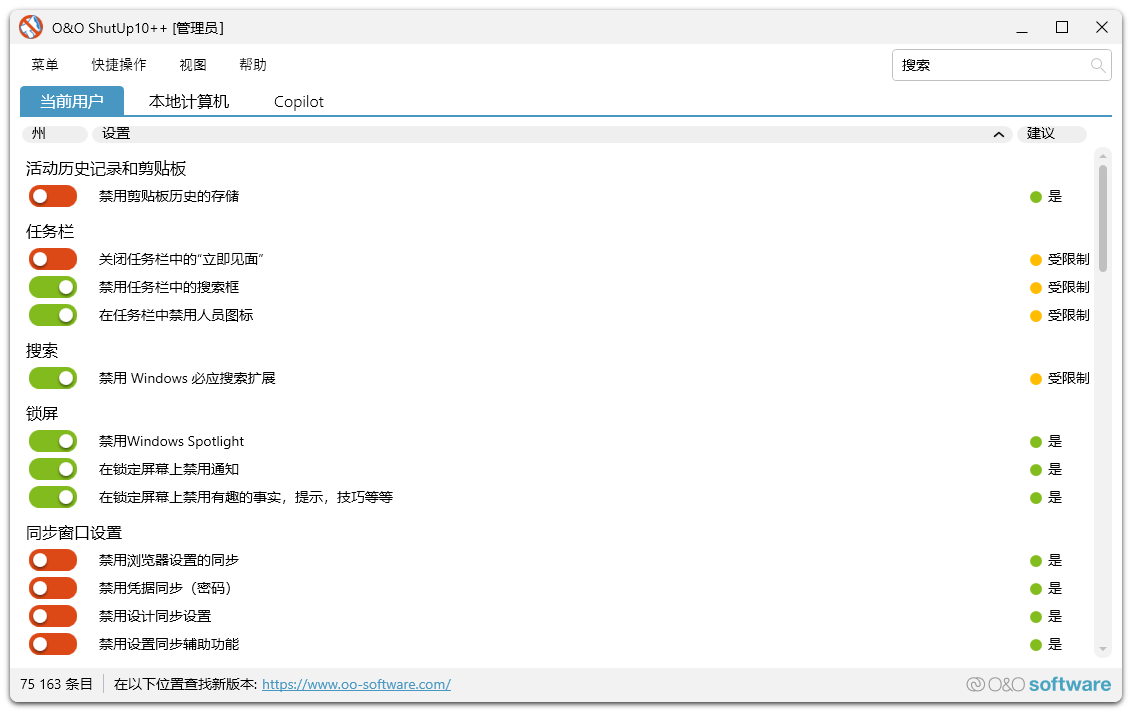Screen dimensions: 1132x712
Task: Click the O&O ShutUp10++ title bar icon
Action: 30,27
